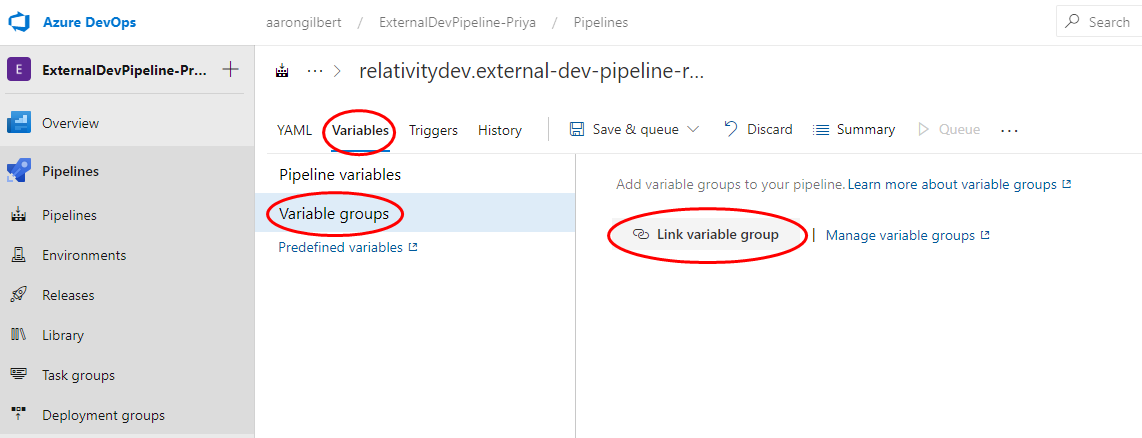Click the Queue play triangle icon
This screenshot has width=1142, height=438.
point(924,129)
